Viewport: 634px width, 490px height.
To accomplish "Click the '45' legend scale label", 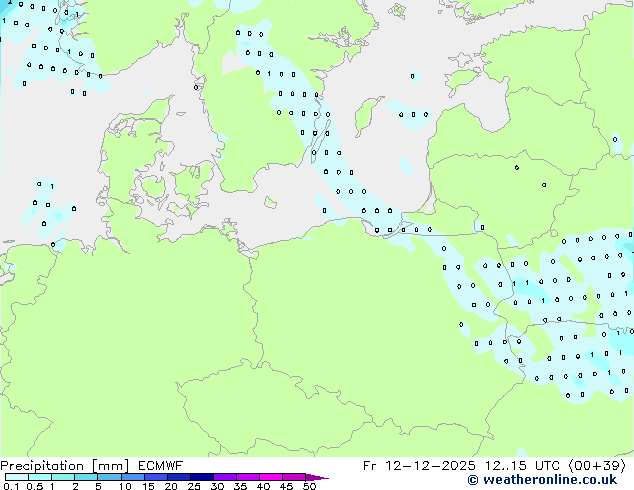I will (286, 486).
